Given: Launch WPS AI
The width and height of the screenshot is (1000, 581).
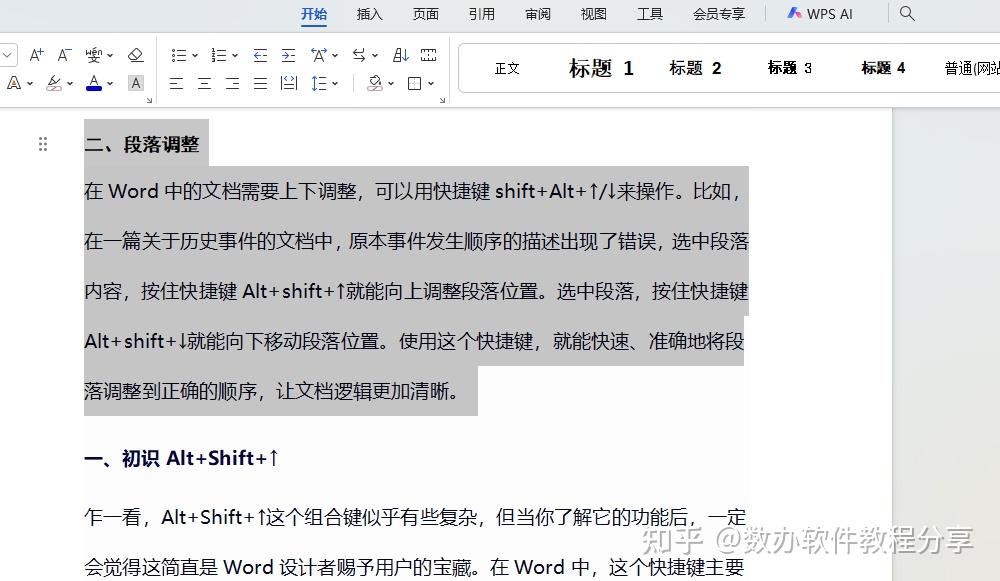Looking at the screenshot, I should tap(820, 14).
